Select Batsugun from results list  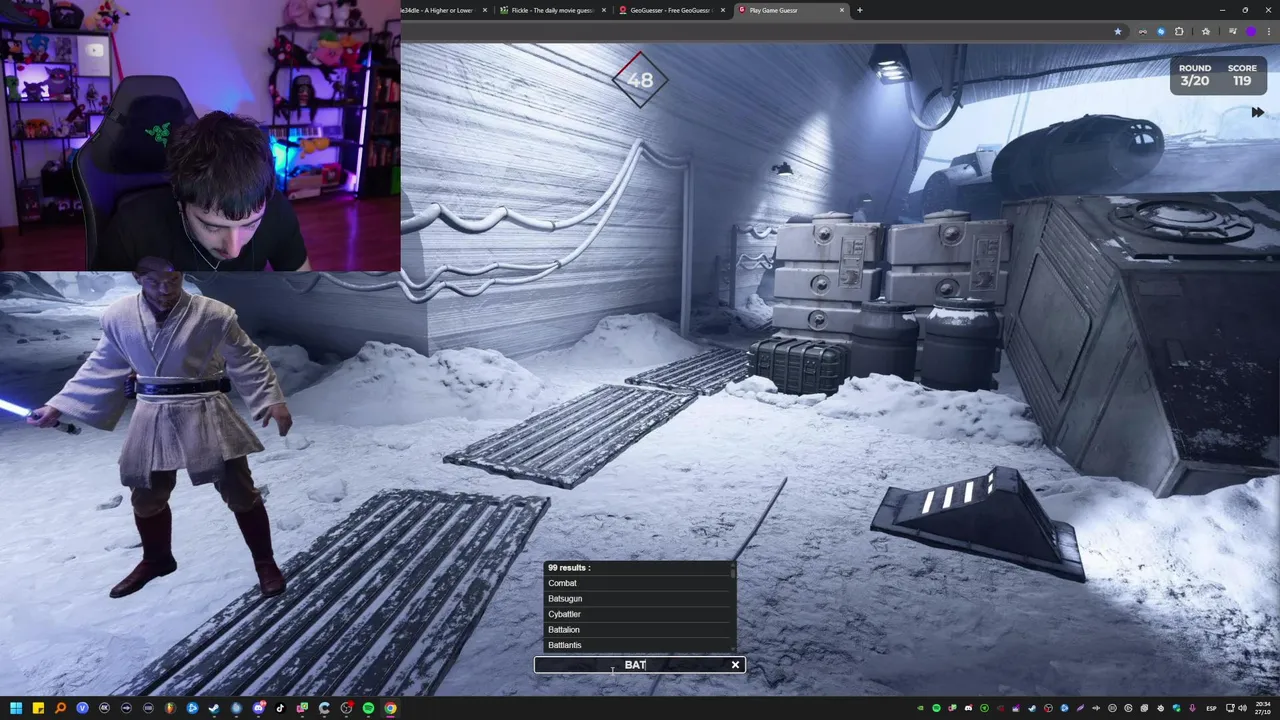[x=638, y=598]
